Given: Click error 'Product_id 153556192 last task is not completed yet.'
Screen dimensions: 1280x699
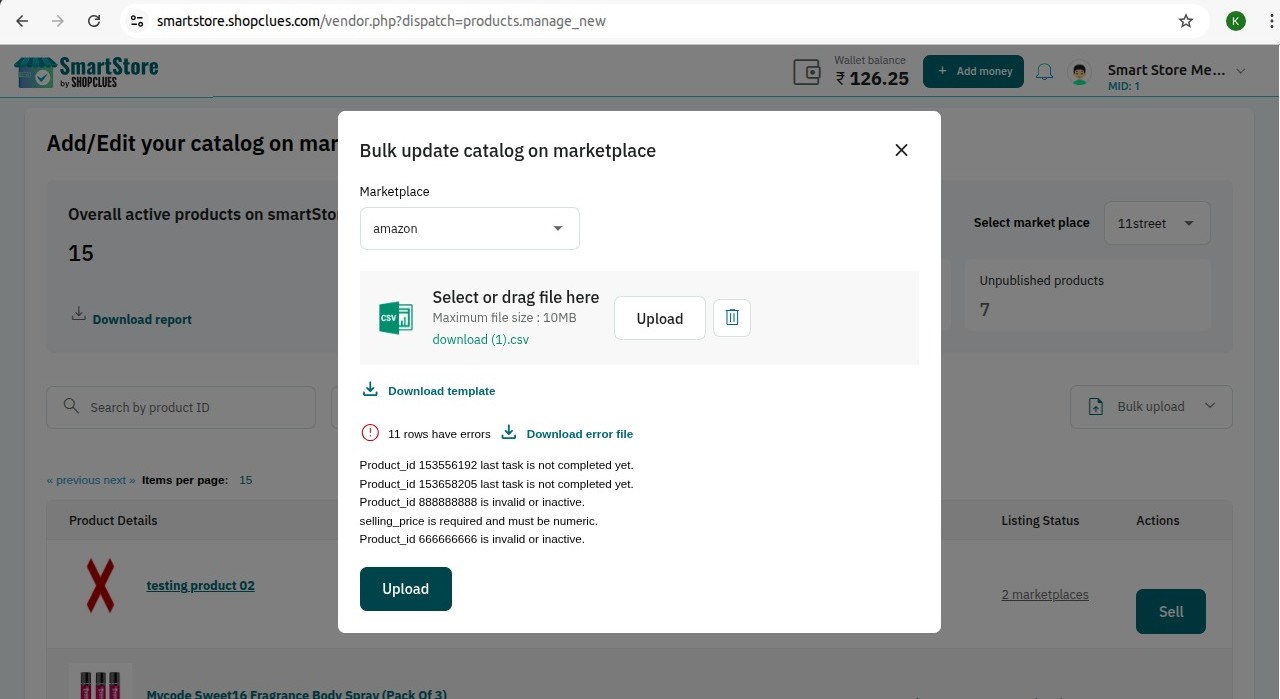Looking at the screenshot, I should [497, 465].
